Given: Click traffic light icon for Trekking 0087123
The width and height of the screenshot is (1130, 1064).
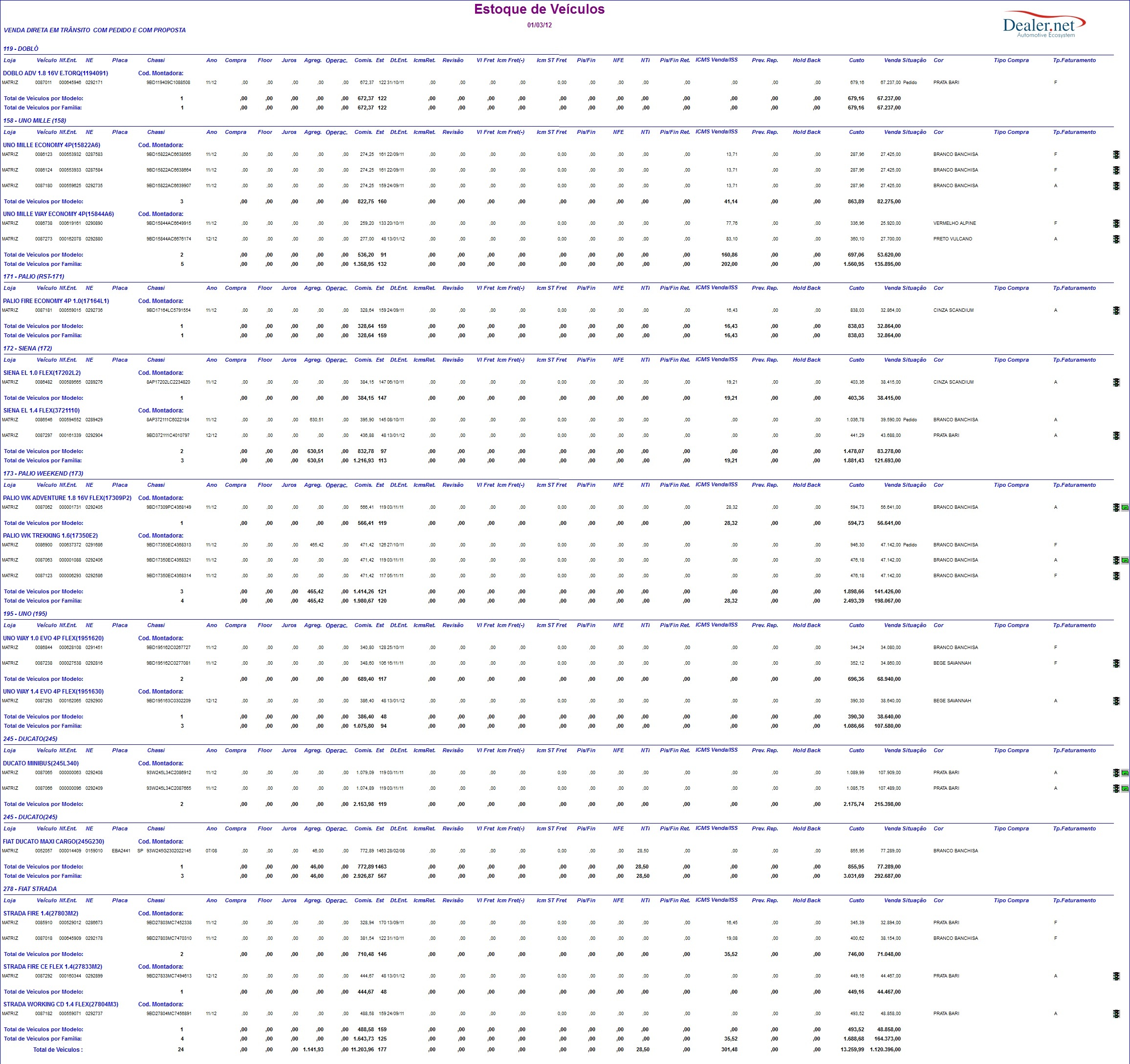Looking at the screenshot, I should point(1116,576).
